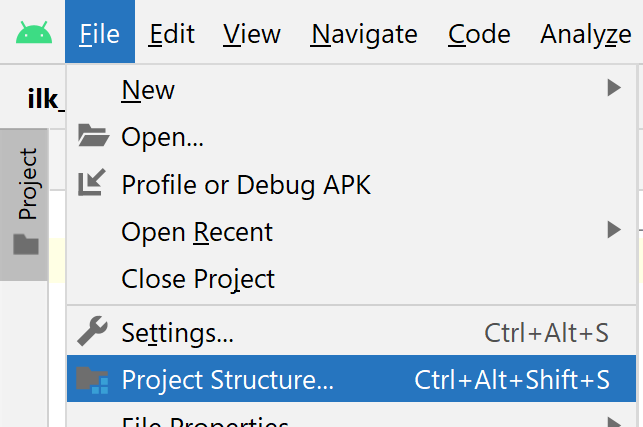Click the Project Structure folder icon
The image size is (643, 427).
click(x=92, y=380)
